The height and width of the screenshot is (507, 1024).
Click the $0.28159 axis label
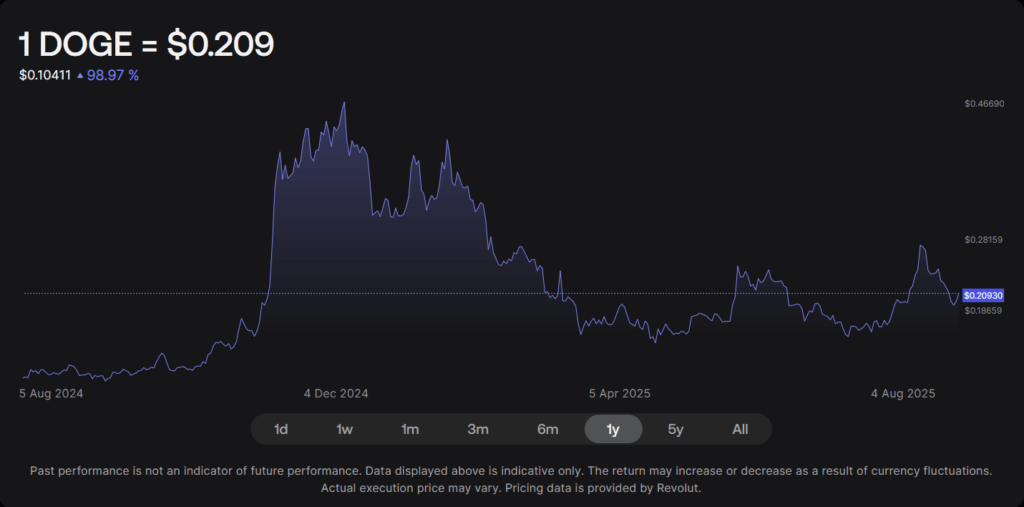point(984,240)
